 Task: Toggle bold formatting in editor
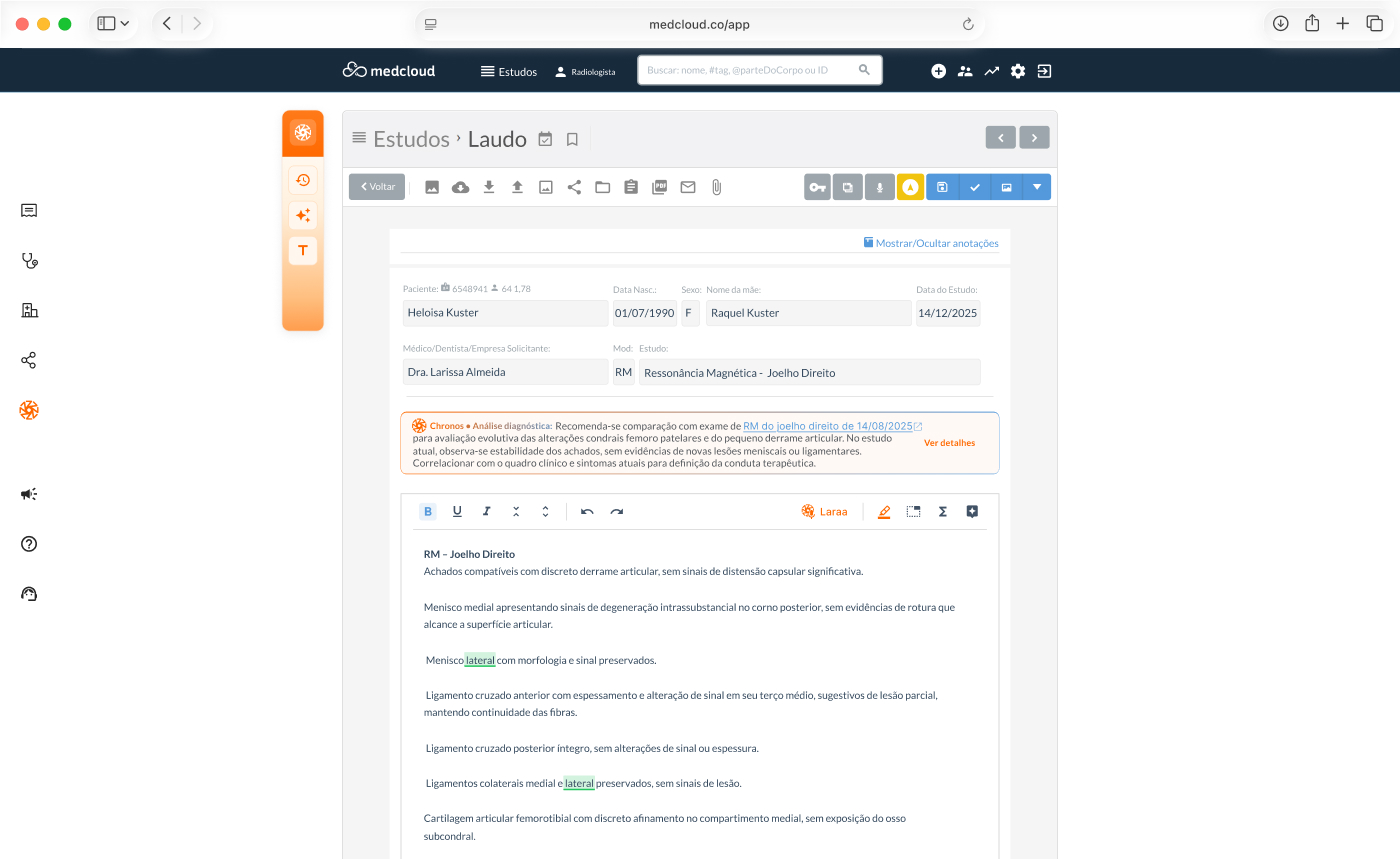pos(428,511)
